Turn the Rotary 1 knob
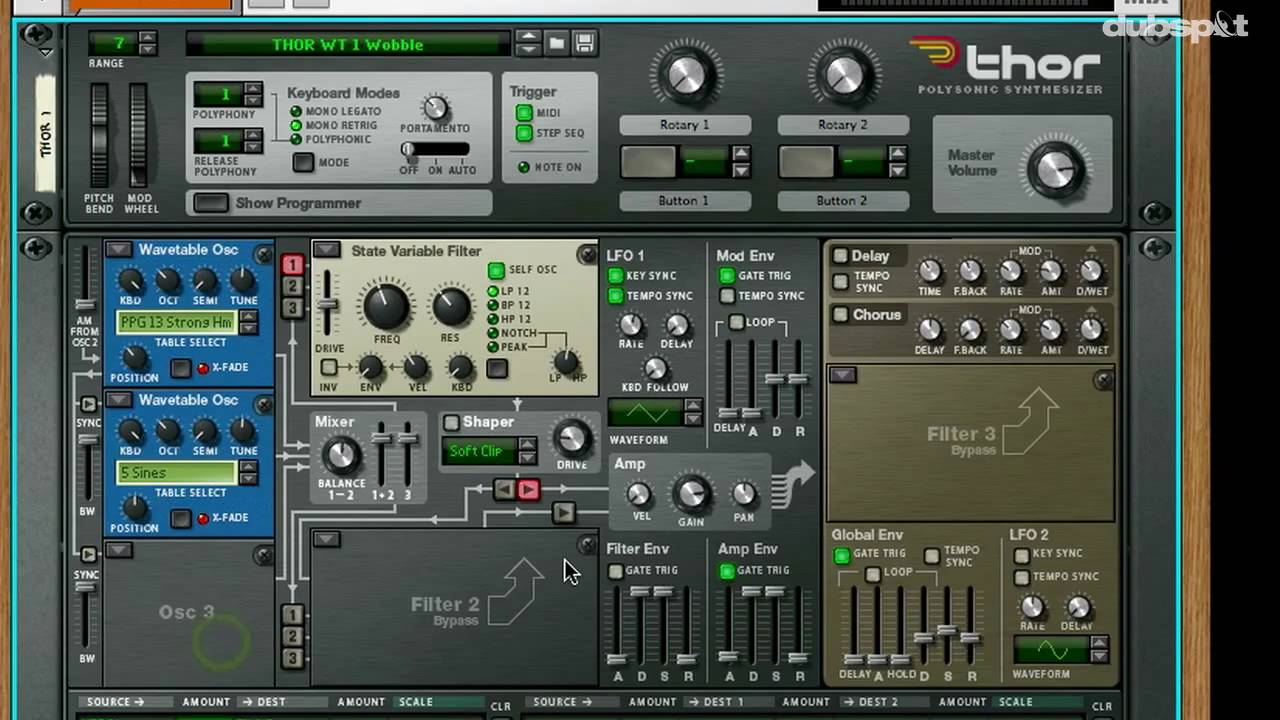 coord(685,76)
